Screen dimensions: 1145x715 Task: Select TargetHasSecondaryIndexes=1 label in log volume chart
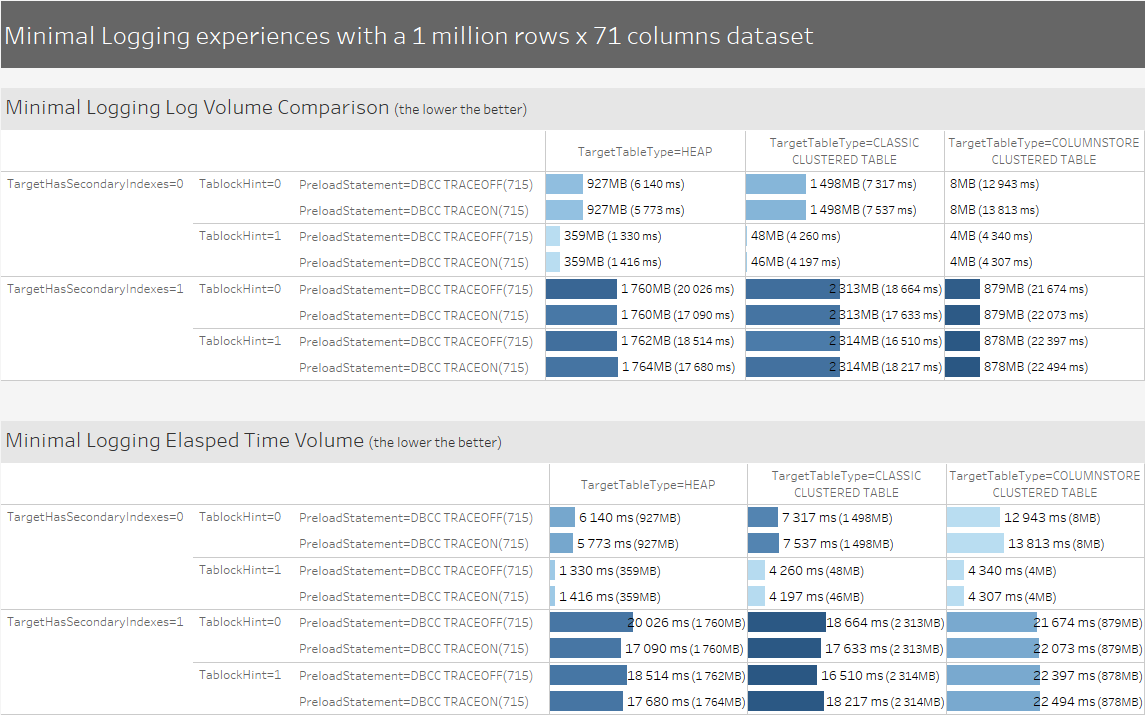click(95, 288)
